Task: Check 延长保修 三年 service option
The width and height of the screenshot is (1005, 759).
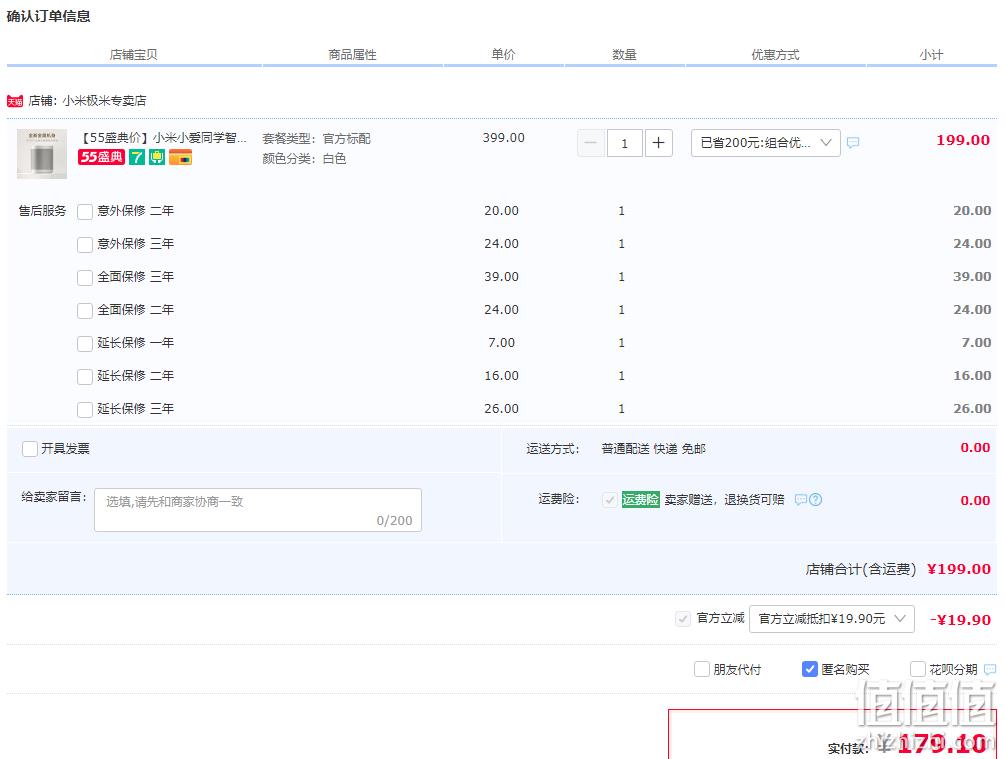Action: [85, 410]
